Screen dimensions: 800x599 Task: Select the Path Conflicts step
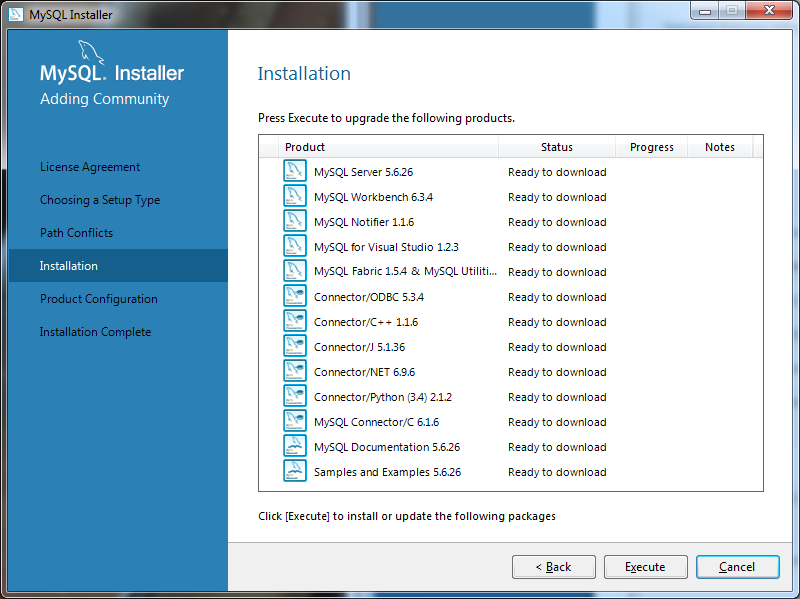click(77, 233)
